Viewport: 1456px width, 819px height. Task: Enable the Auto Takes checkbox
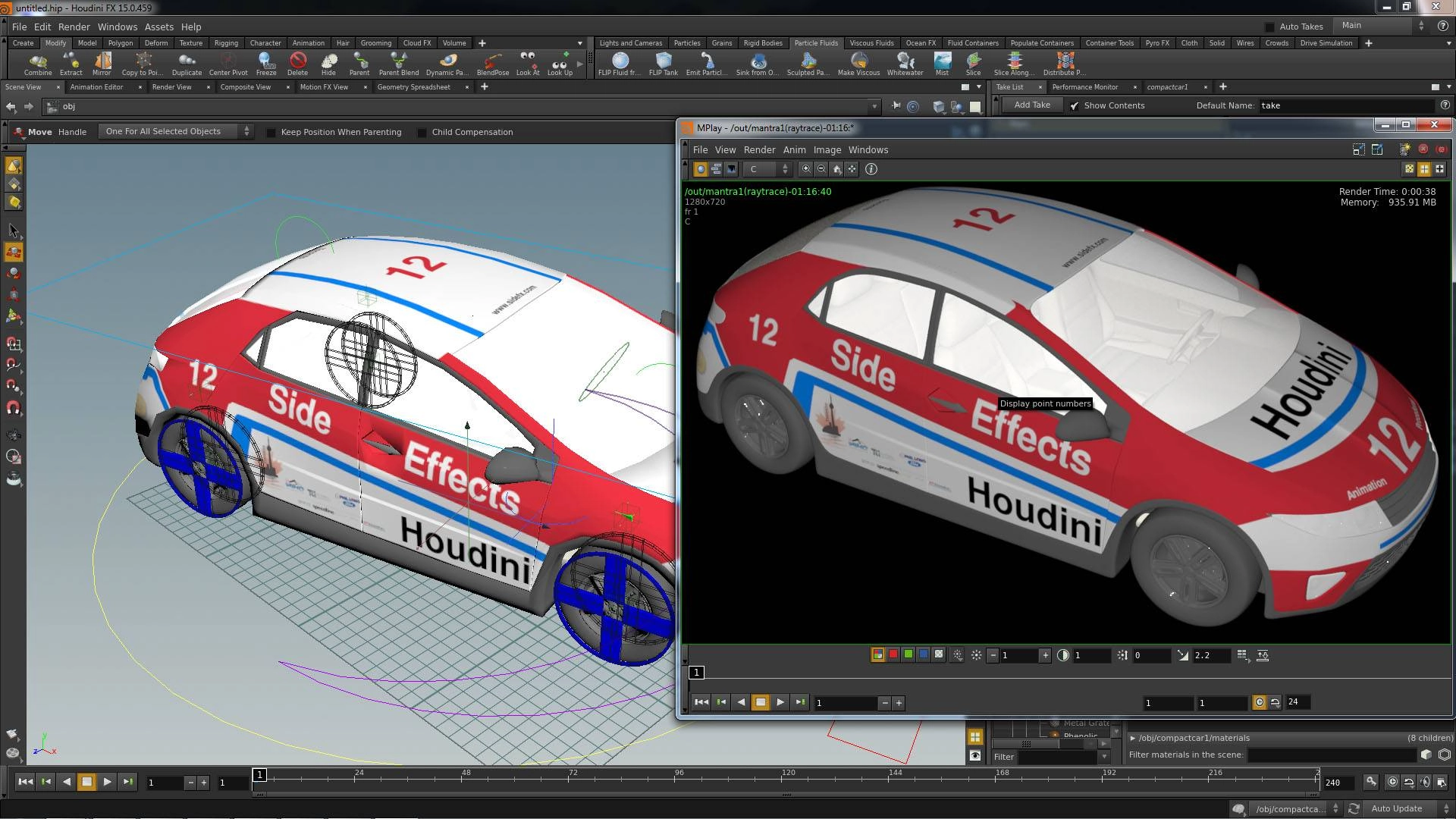tap(1269, 27)
